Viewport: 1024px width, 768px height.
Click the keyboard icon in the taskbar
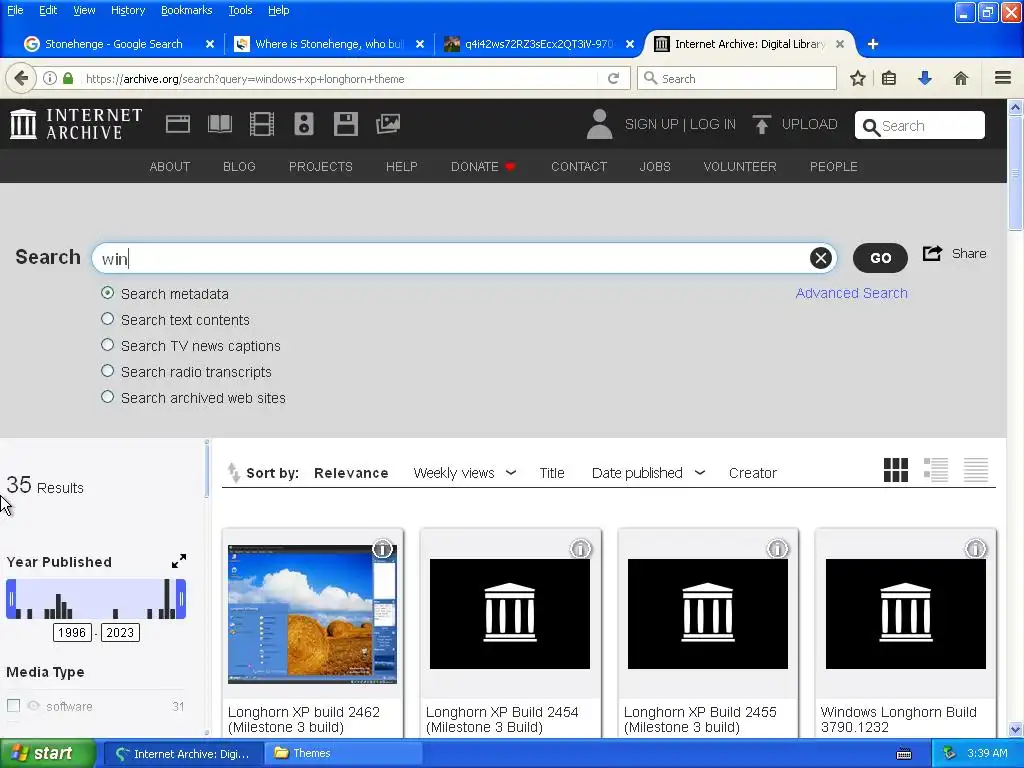coord(904,754)
